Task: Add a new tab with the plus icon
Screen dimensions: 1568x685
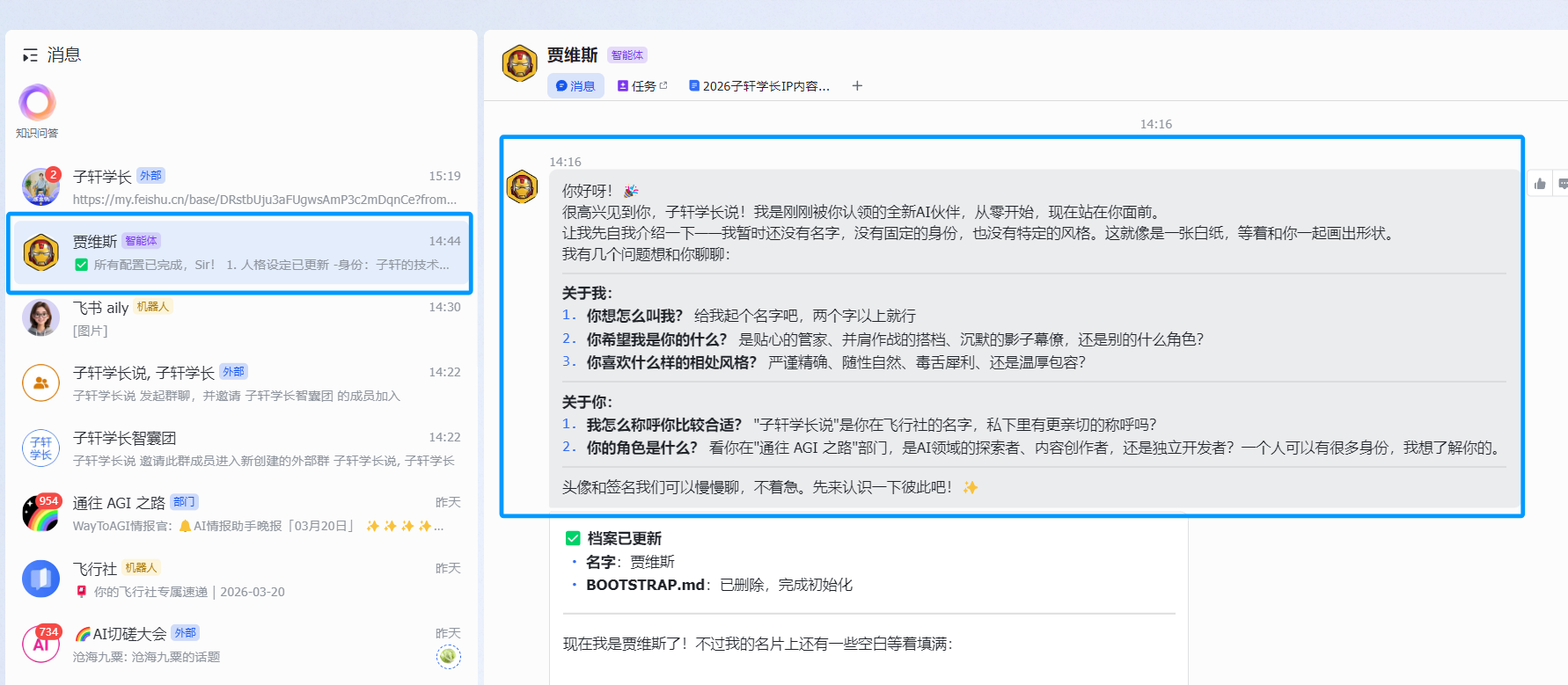Action: click(x=857, y=85)
